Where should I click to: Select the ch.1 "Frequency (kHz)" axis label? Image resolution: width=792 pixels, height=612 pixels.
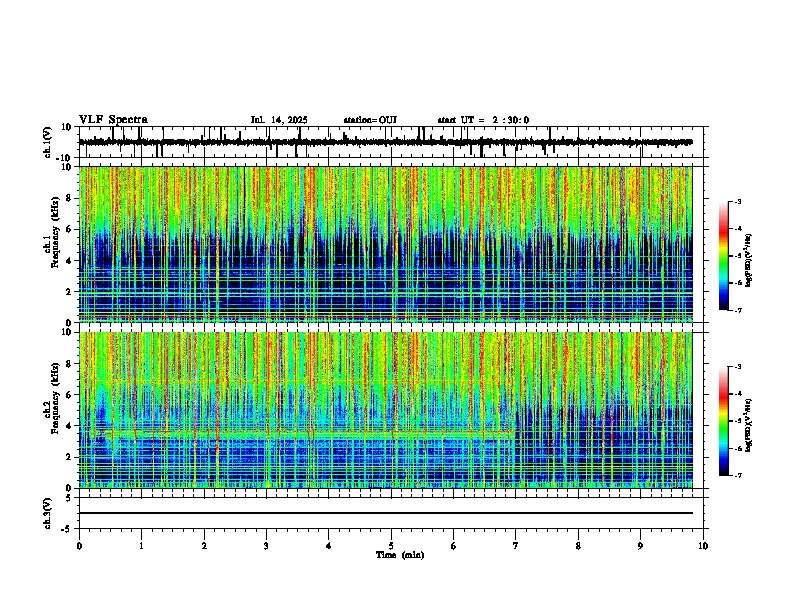(56, 233)
